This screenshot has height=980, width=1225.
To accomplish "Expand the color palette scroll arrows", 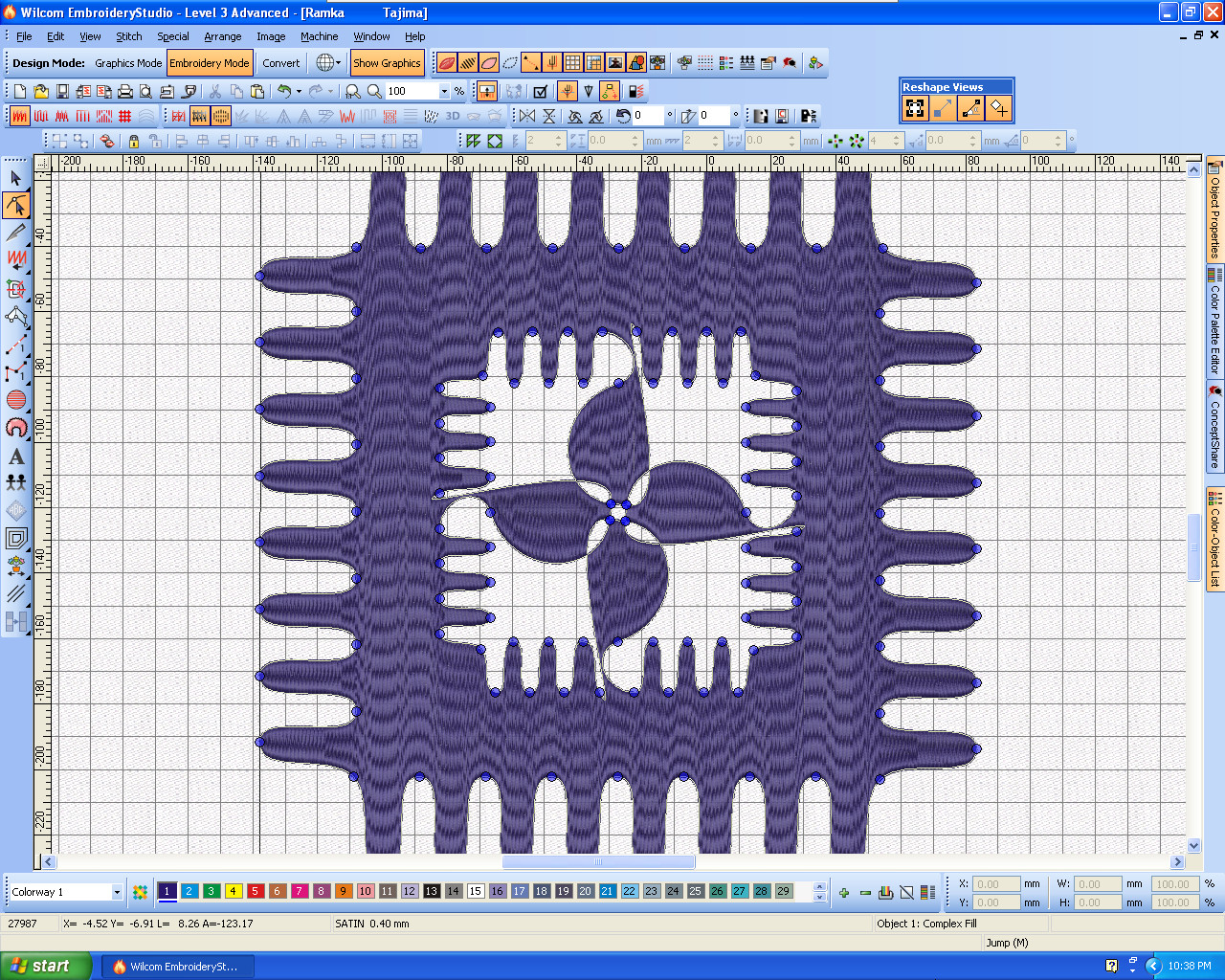I will click(819, 891).
